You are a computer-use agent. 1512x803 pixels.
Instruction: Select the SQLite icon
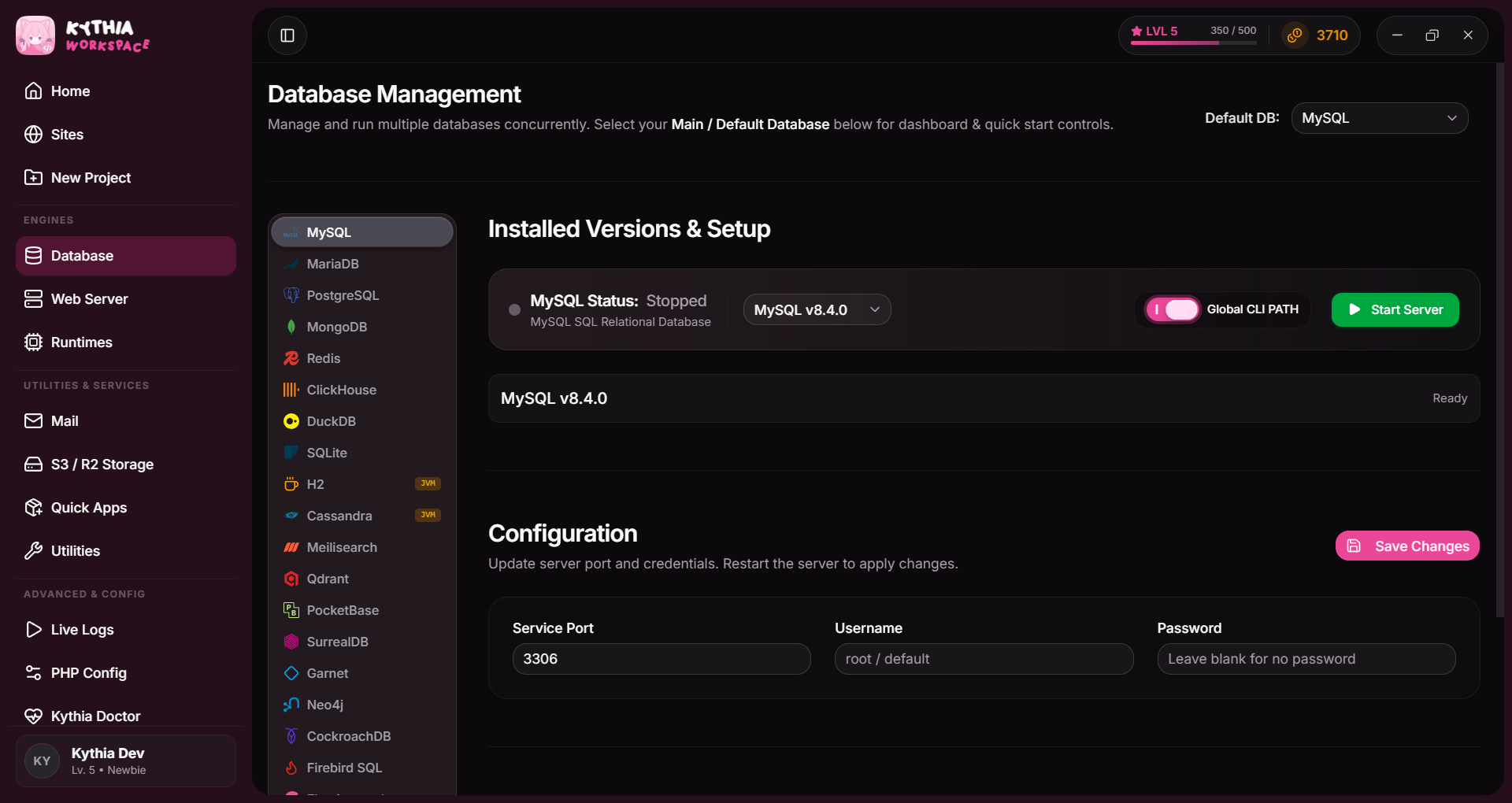click(291, 453)
